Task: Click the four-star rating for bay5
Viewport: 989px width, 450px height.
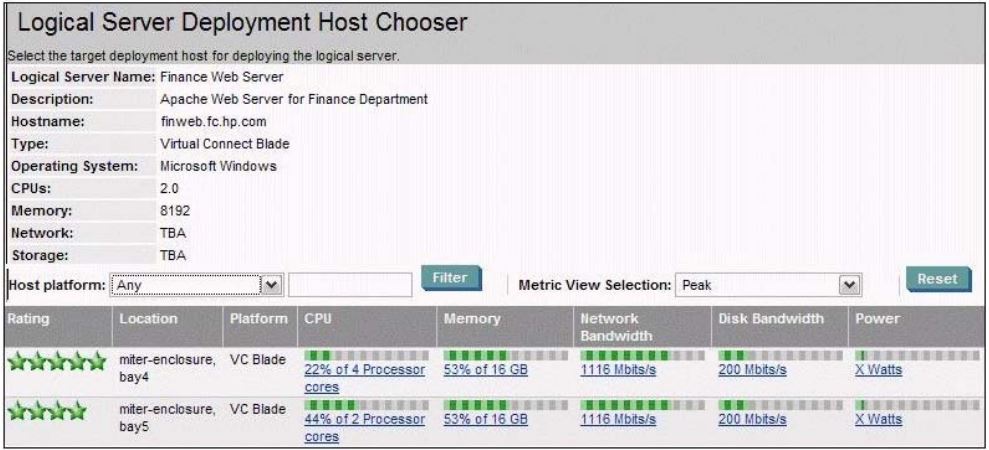Action: (x=47, y=411)
